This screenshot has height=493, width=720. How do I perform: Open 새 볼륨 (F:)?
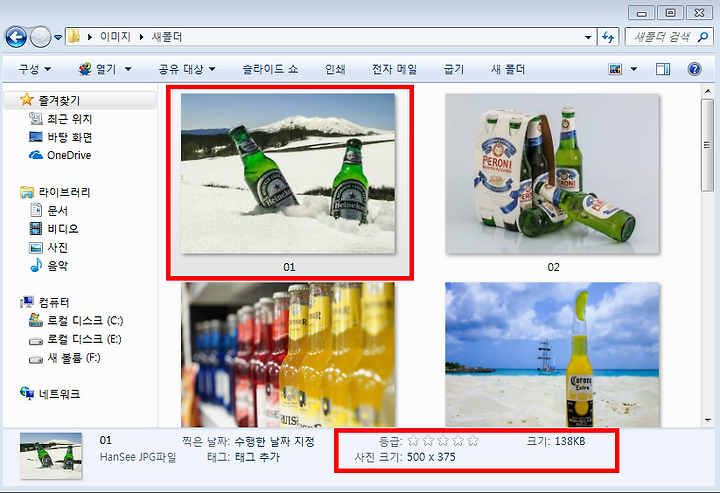click(x=73, y=357)
